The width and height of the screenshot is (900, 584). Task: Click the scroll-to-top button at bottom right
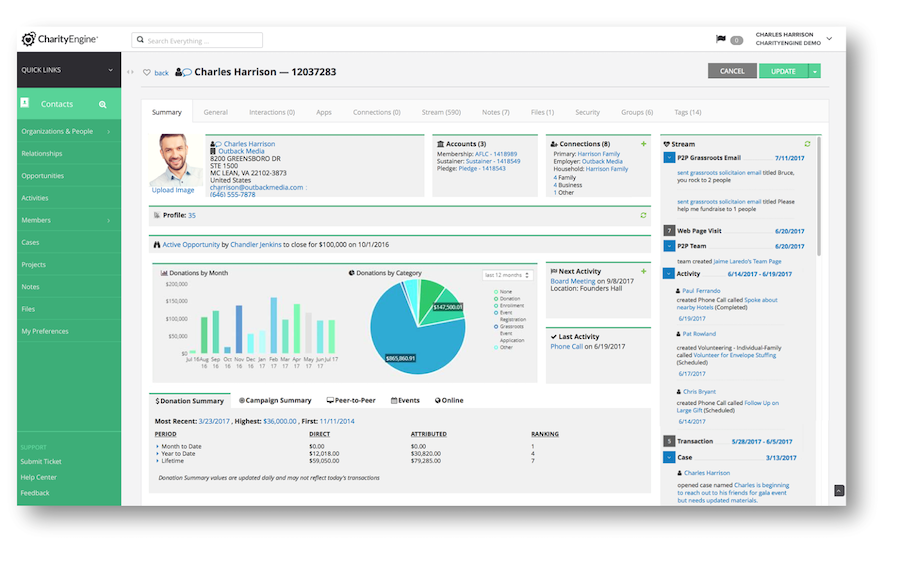[839, 490]
